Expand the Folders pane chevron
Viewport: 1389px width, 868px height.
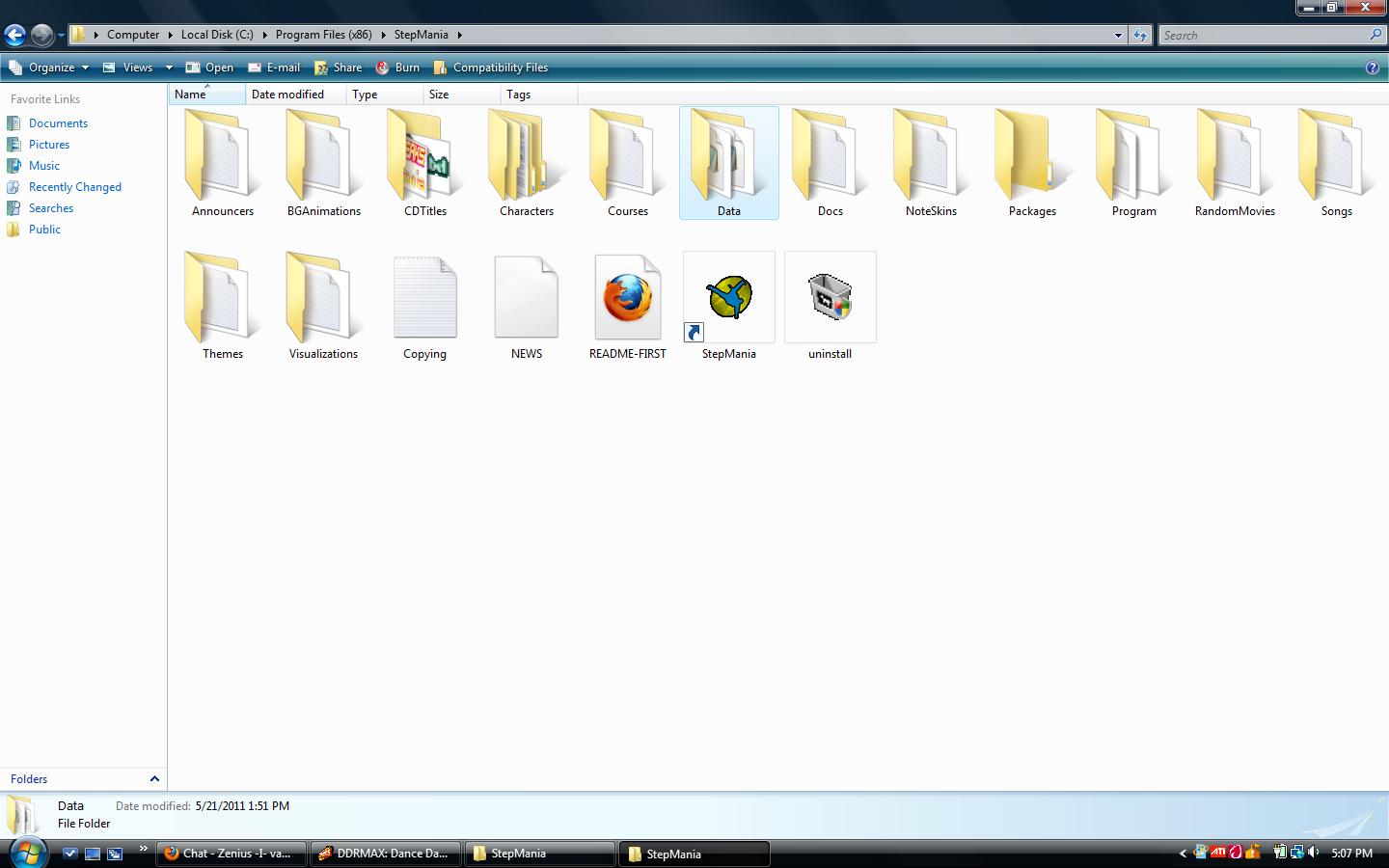pos(154,778)
